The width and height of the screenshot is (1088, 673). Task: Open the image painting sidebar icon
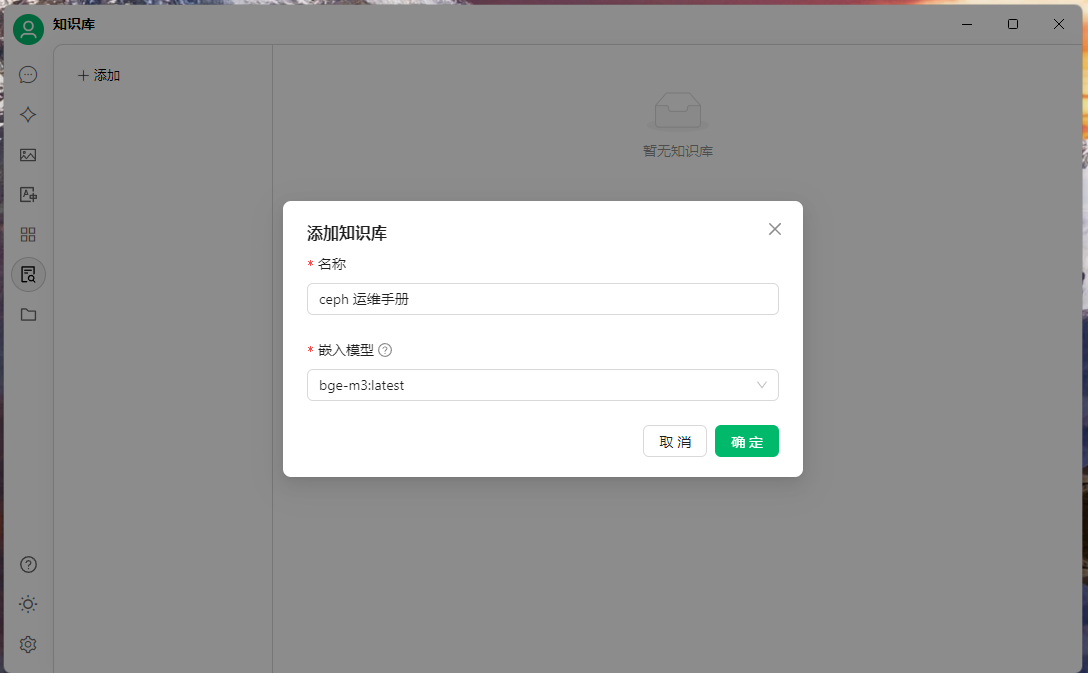pyautogui.click(x=28, y=155)
